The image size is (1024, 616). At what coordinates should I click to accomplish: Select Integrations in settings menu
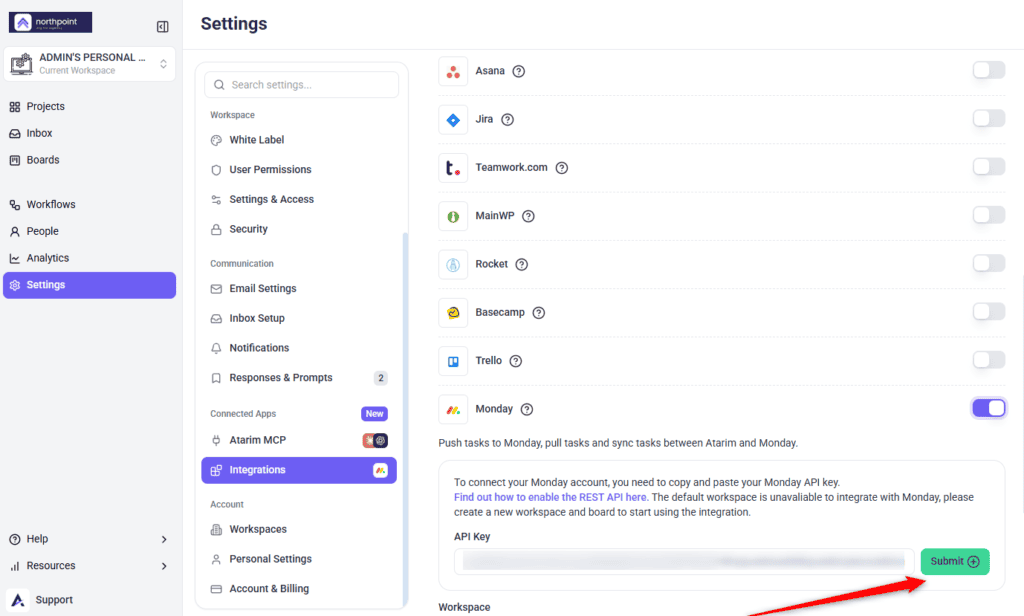coord(299,470)
